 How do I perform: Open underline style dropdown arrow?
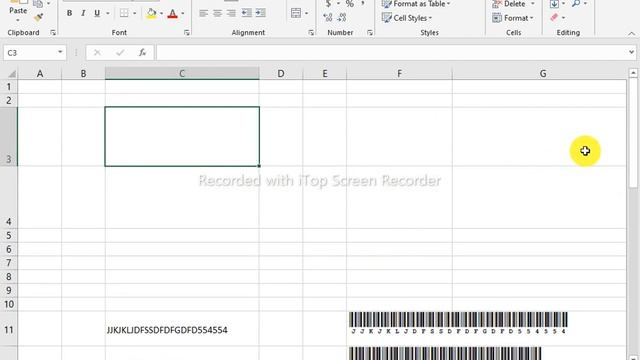(x=108, y=13)
